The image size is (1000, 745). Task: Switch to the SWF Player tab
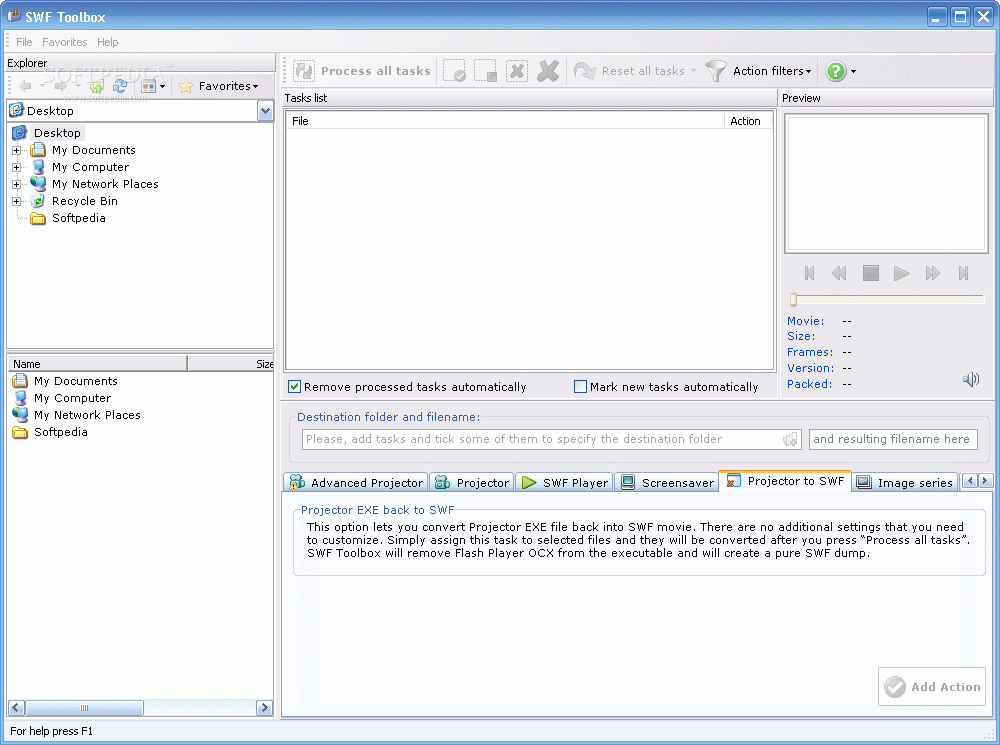564,482
